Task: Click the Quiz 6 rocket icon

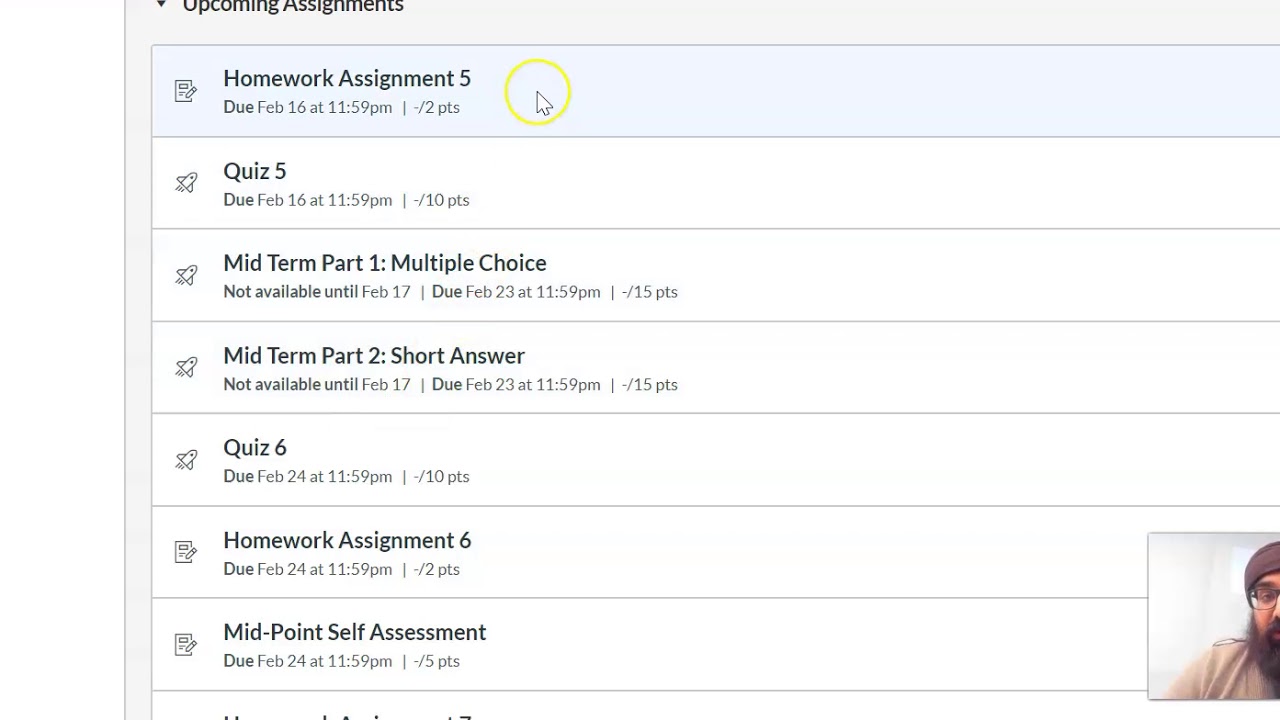Action: coord(186,460)
